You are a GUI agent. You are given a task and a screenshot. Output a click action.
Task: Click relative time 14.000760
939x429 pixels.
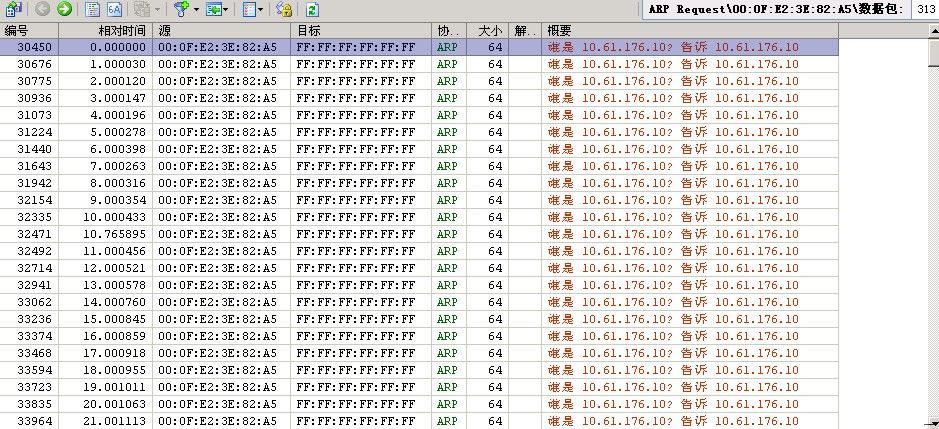pos(114,302)
